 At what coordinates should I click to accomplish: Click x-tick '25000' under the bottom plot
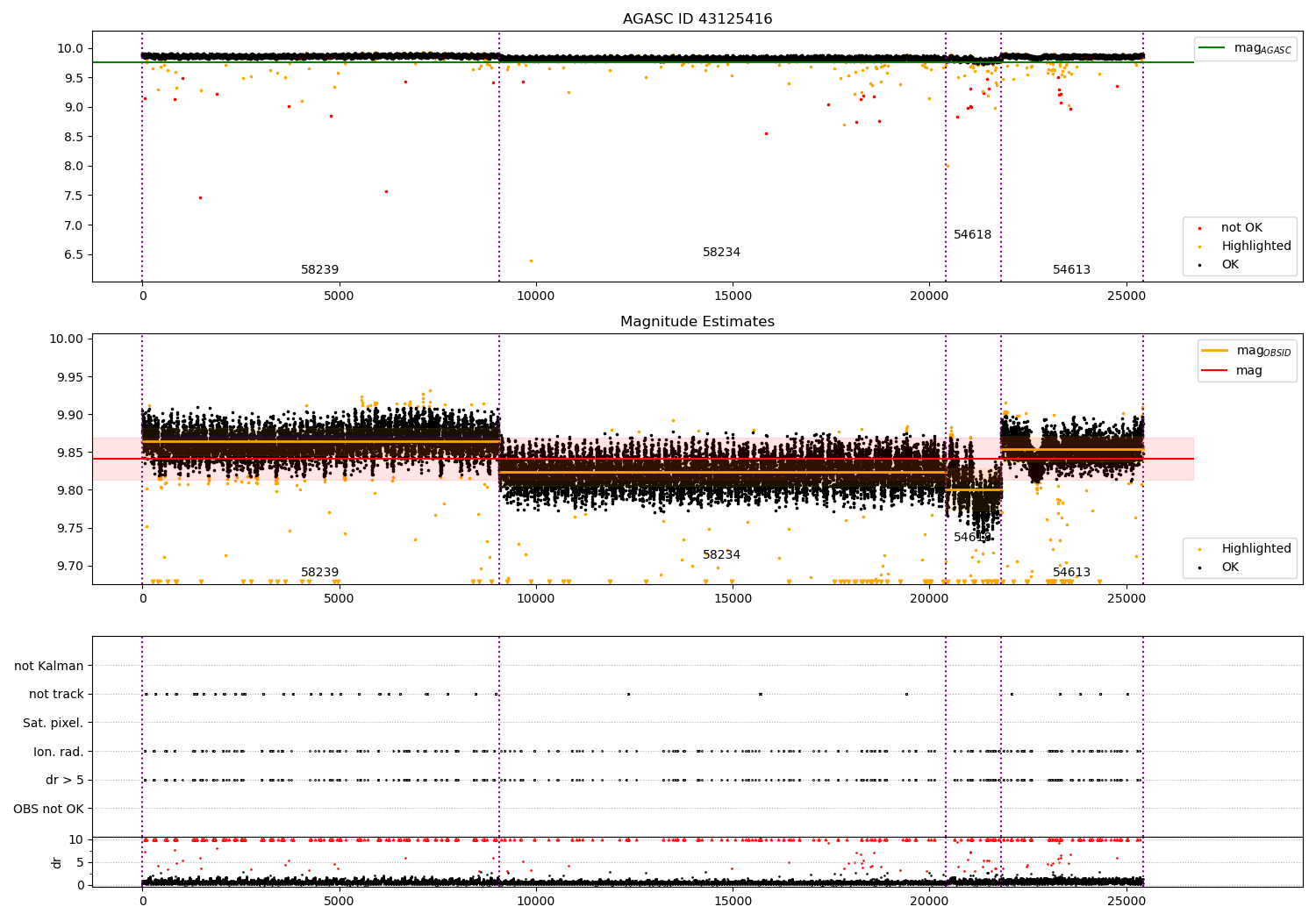(x=1126, y=901)
